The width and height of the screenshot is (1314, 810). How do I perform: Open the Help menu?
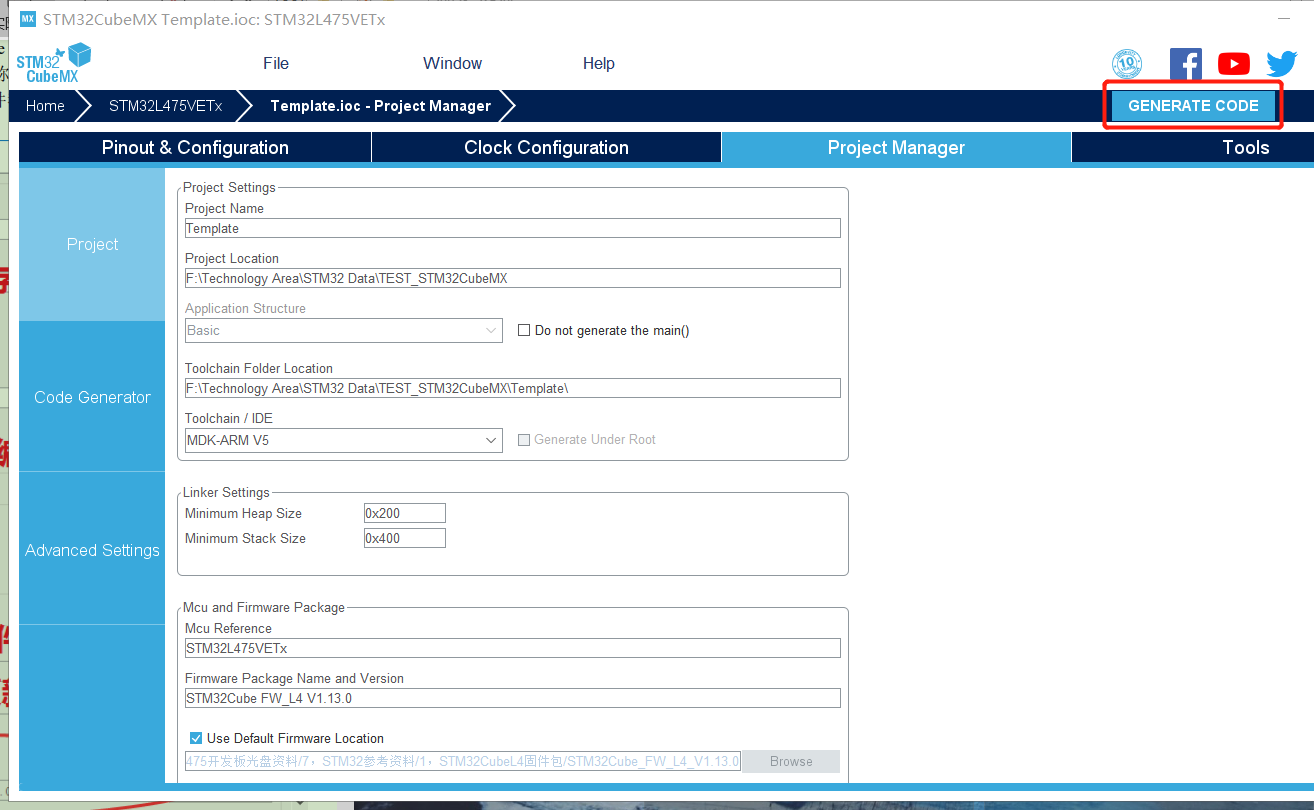pyautogui.click(x=599, y=63)
